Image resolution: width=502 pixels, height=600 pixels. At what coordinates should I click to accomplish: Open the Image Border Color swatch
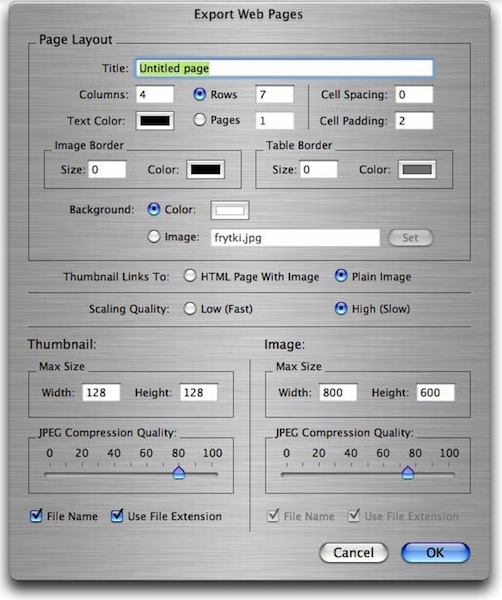[205, 170]
